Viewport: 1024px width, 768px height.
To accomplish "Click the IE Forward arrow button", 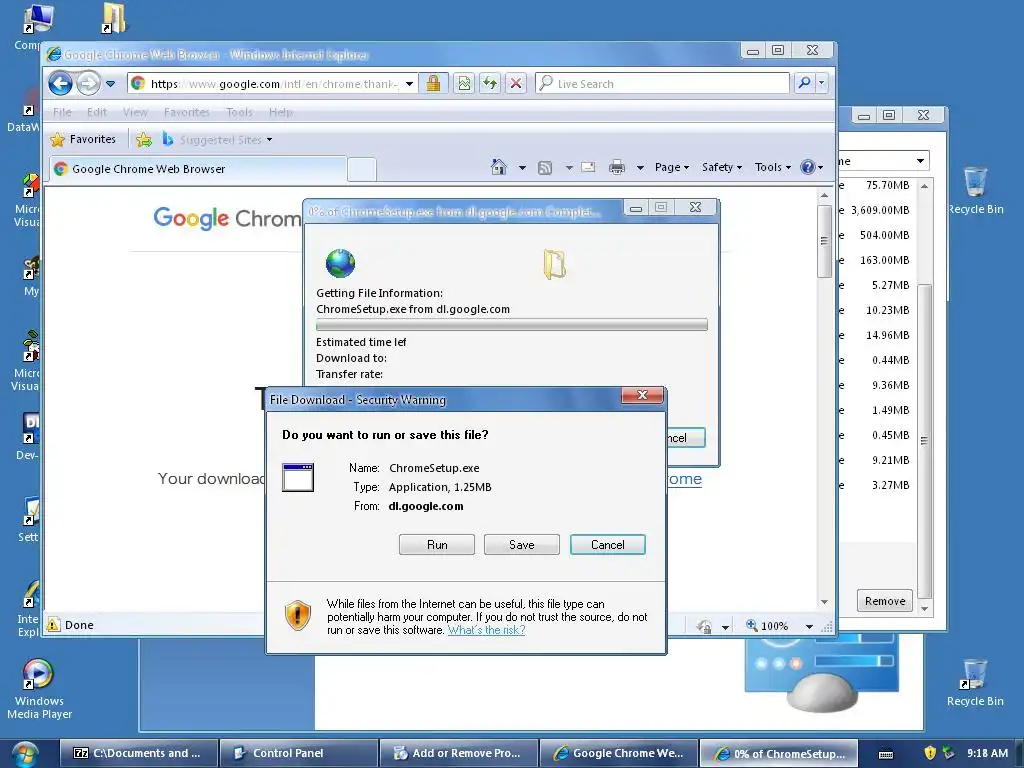I will point(88,84).
